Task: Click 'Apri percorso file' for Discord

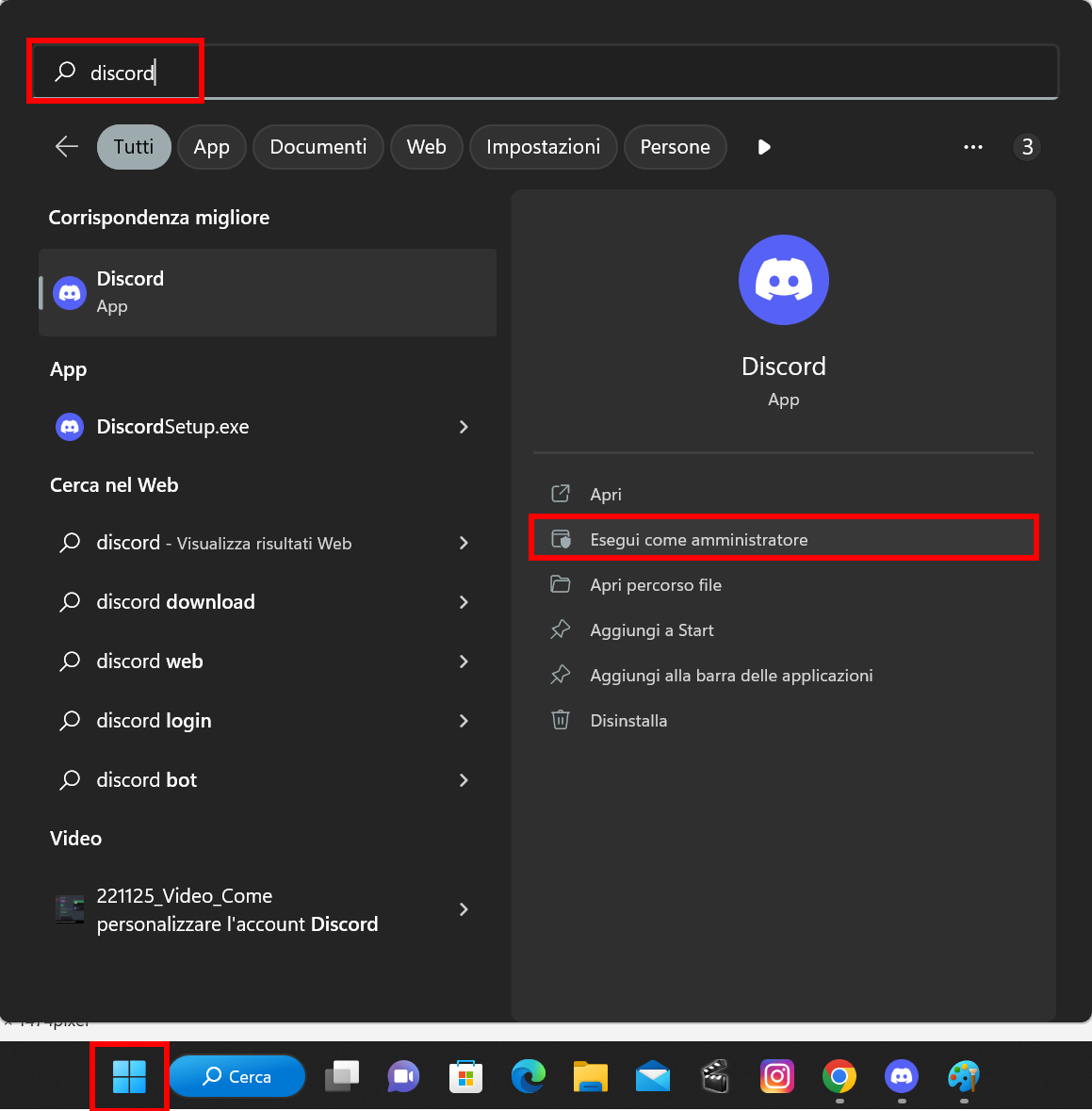Action: (x=656, y=584)
